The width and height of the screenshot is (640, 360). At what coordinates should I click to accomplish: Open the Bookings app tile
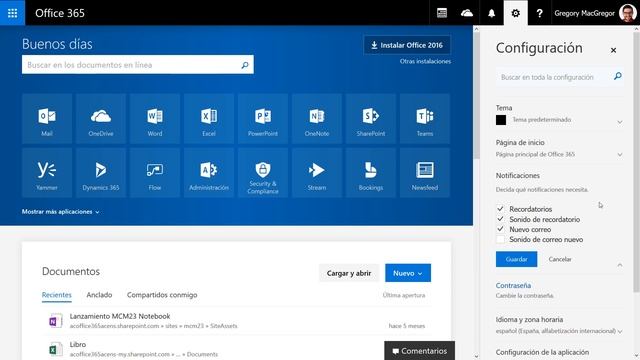[x=371, y=173]
